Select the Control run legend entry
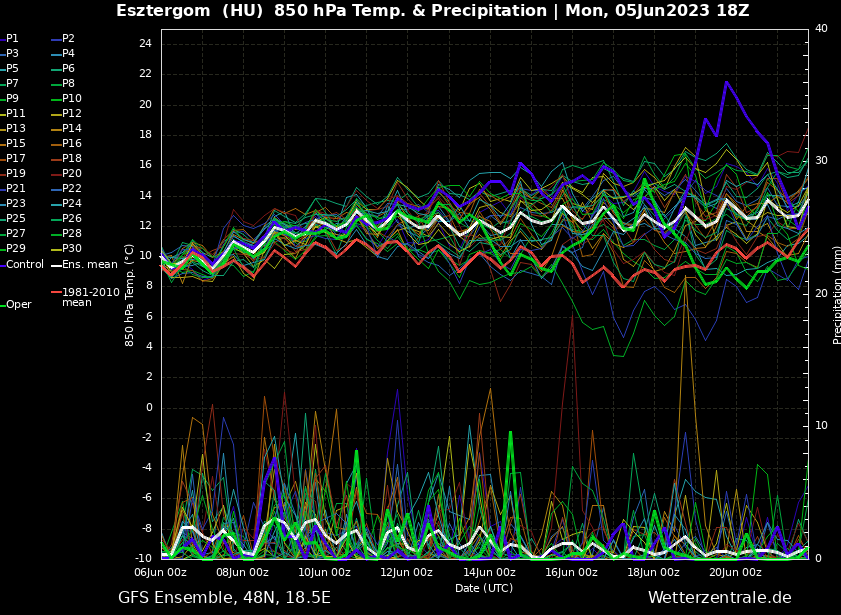Viewport: 841px width, 615px height. pyautogui.click(x=25, y=265)
